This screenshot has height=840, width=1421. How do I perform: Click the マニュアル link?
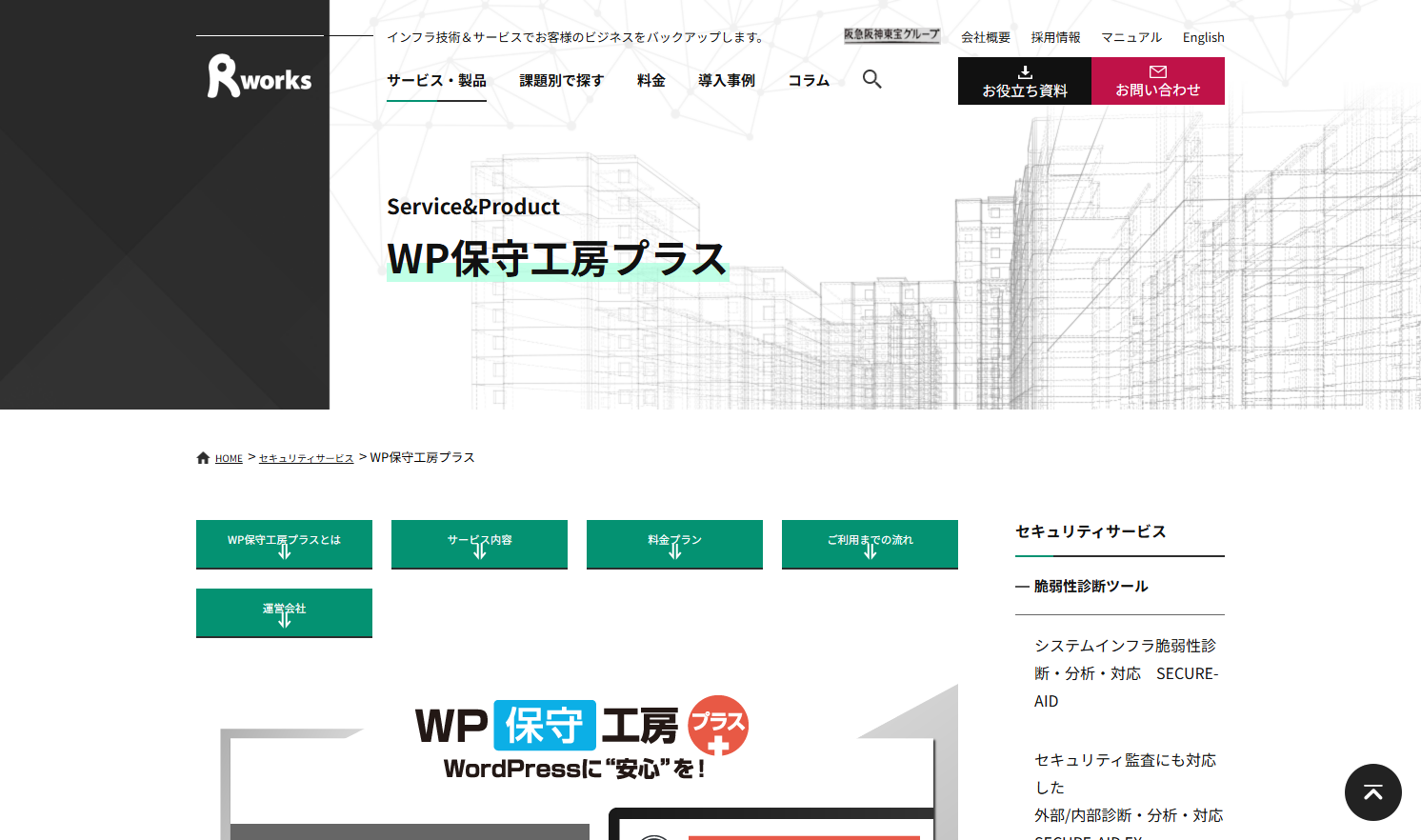pos(1131,37)
